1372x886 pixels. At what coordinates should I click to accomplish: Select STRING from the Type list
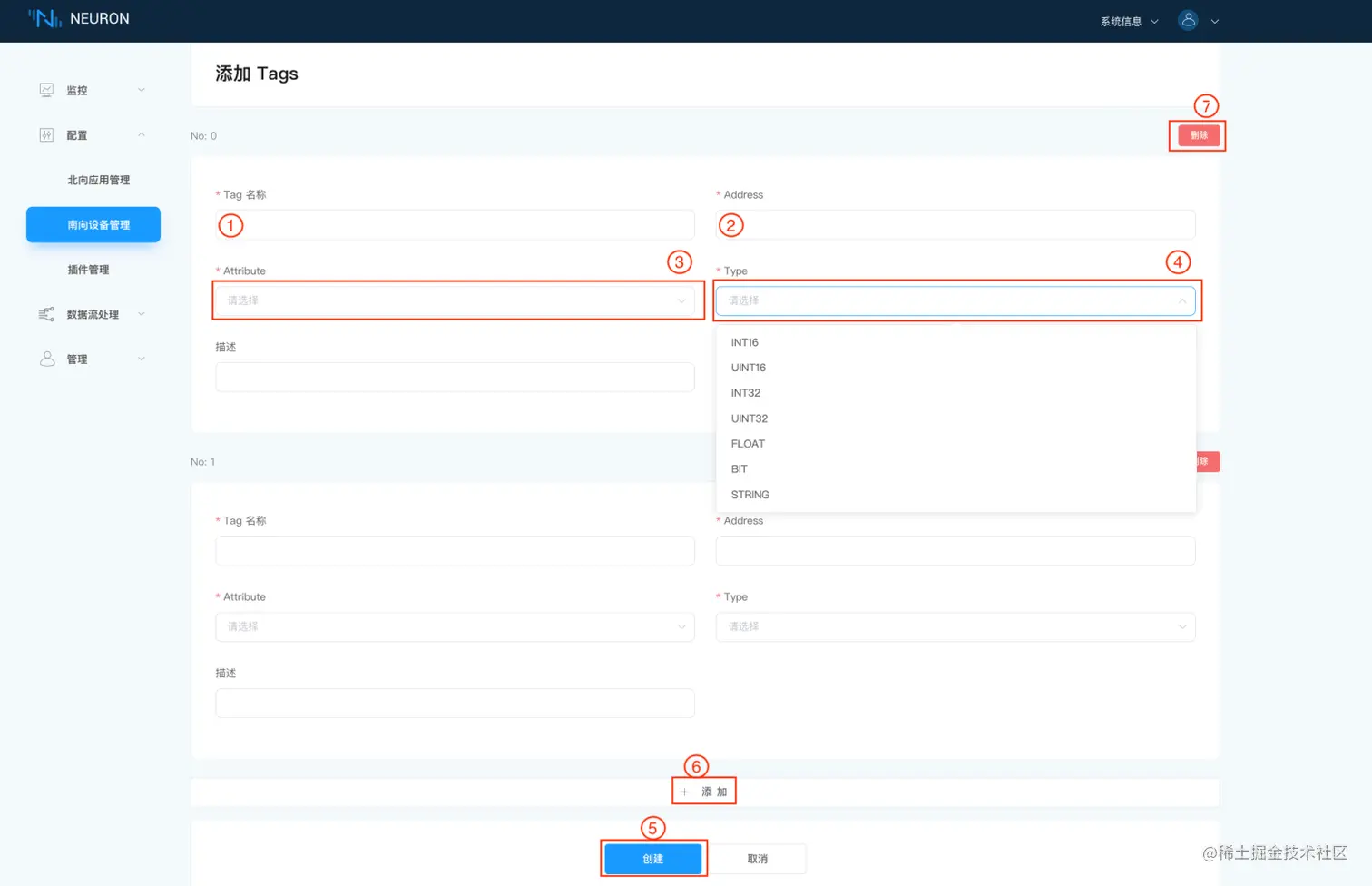[955, 495]
